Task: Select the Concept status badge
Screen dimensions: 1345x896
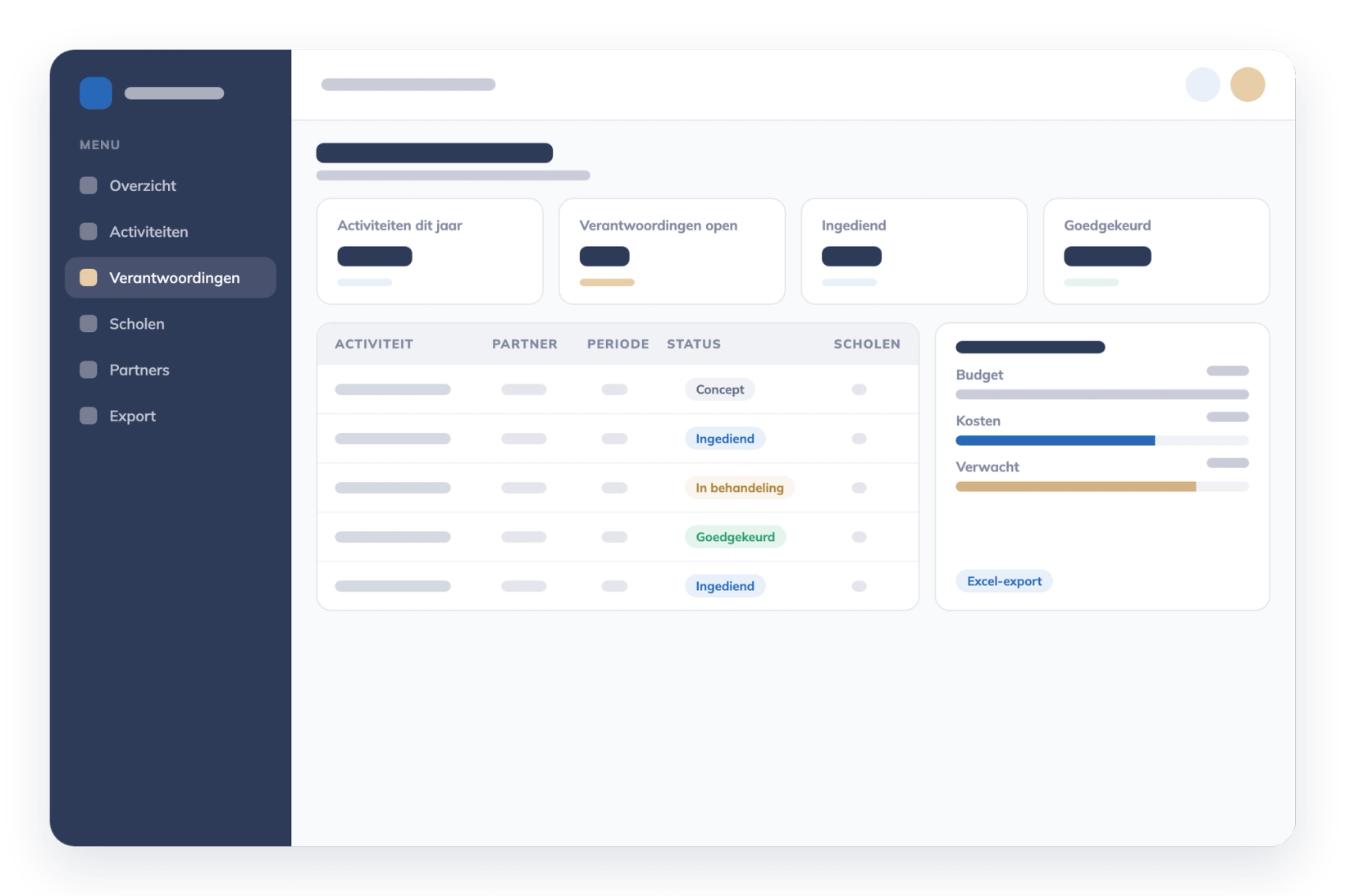Action: (720, 389)
